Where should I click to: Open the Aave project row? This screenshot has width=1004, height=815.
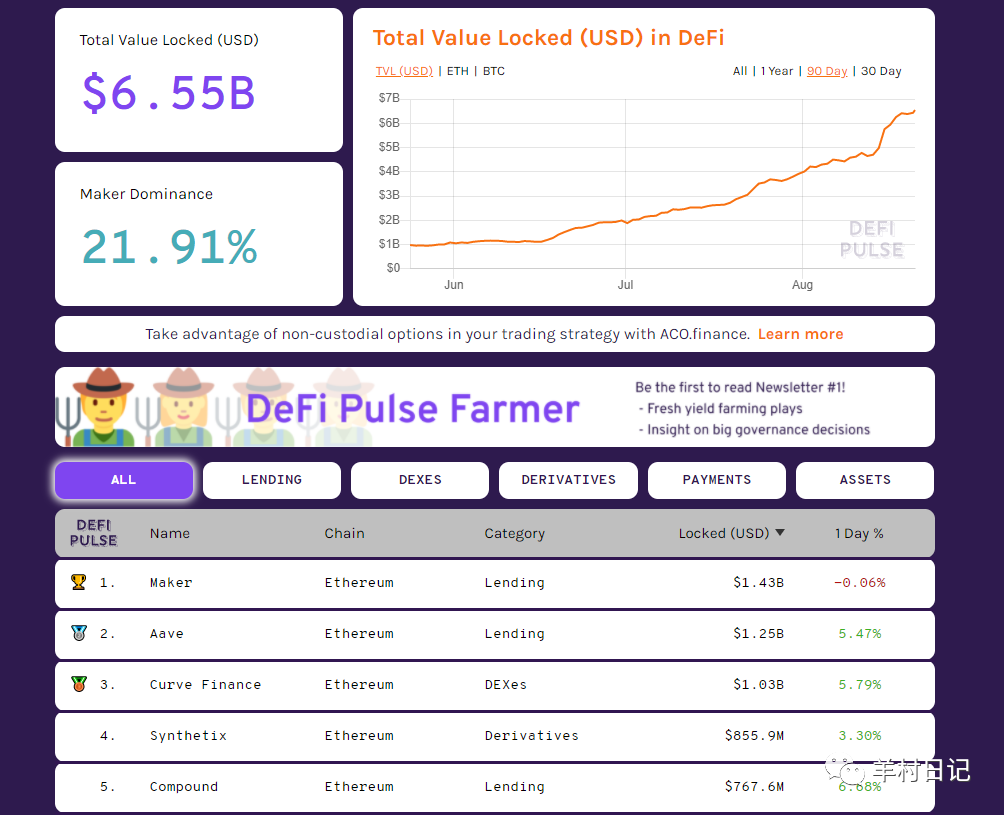[x=494, y=634]
